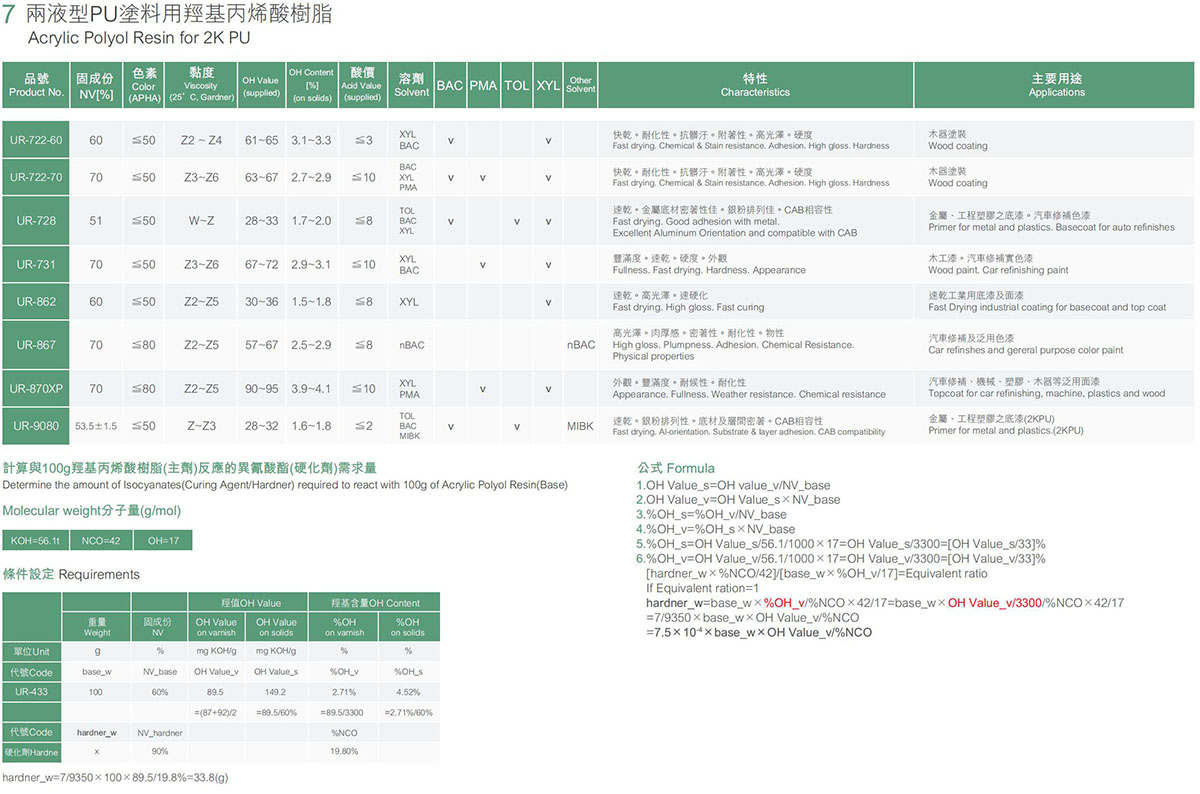This screenshot has width=1200, height=794.
Task: Click the nBAC entry in Other Solvent column
Action: (x=581, y=345)
